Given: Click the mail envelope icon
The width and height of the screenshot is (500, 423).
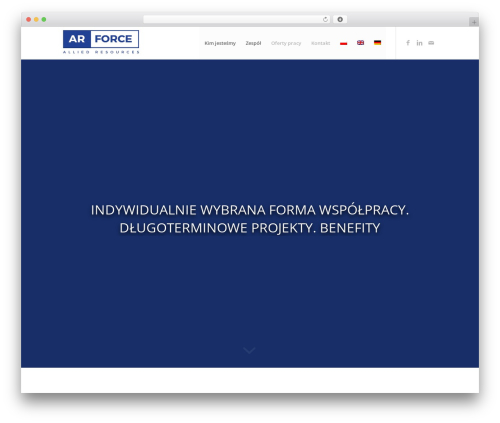Looking at the screenshot, I should coord(431,43).
